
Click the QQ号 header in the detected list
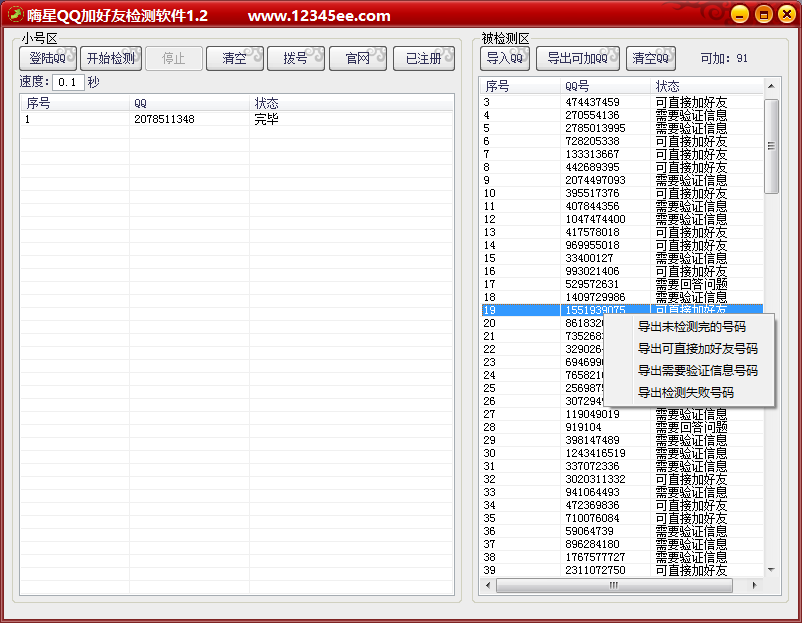tap(605, 86)
